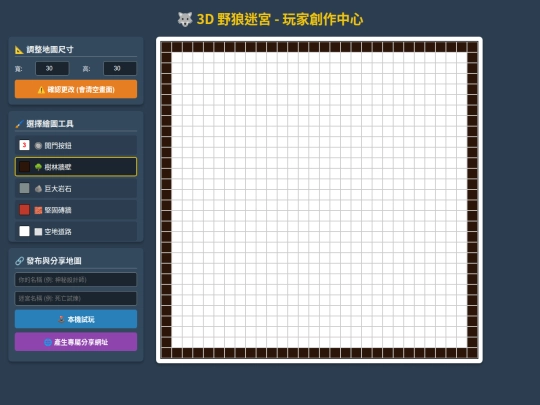Click the top-left corner wall cell of grid
The width and height of the screenshot is (540, 405).
166,47
